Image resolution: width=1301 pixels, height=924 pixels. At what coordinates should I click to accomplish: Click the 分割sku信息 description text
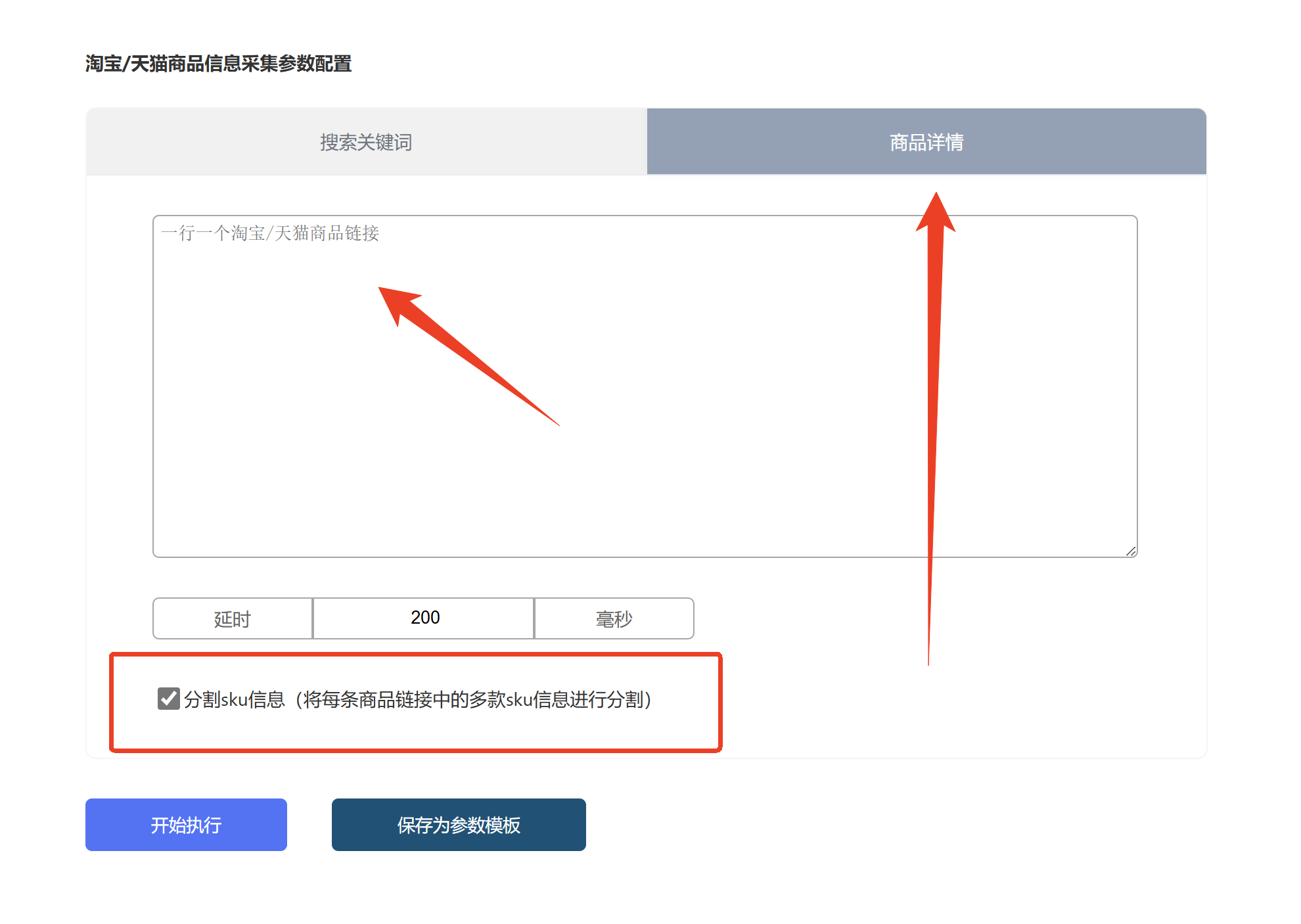(418, 699)
